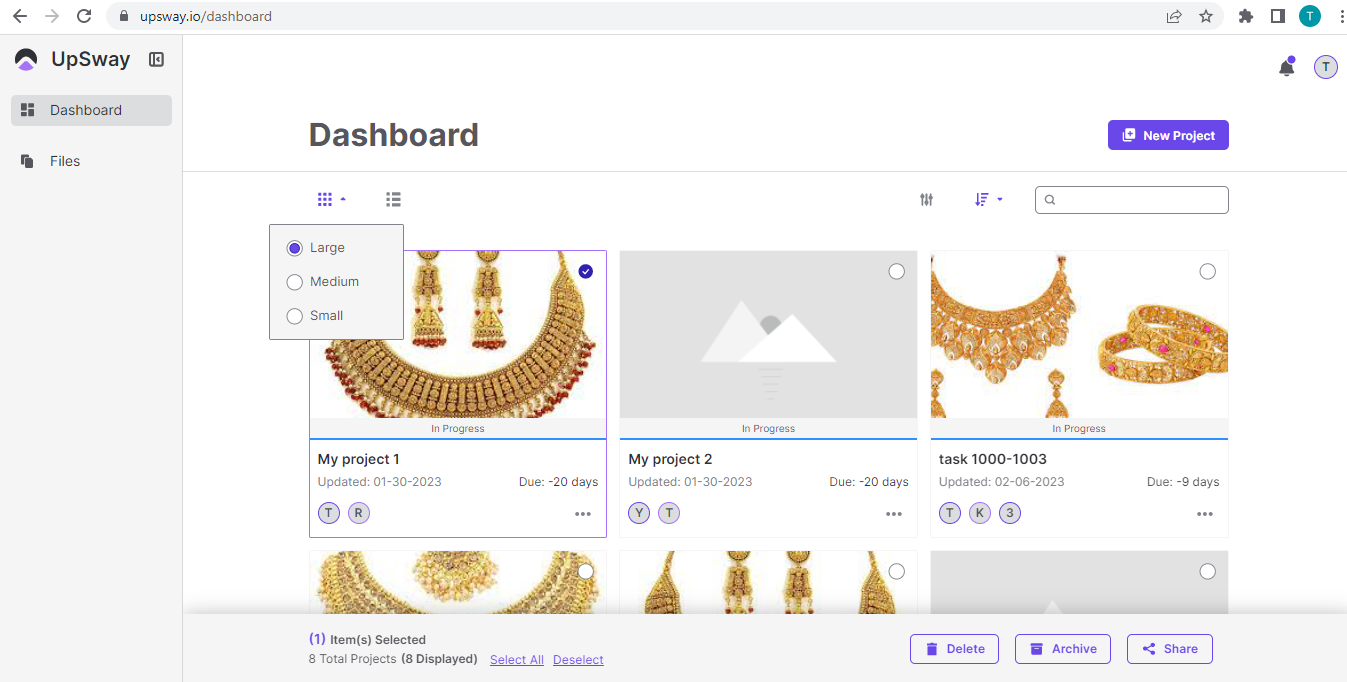1347x682 pixels.
Task: Click the user avatar in top right
Action: 1325,67
